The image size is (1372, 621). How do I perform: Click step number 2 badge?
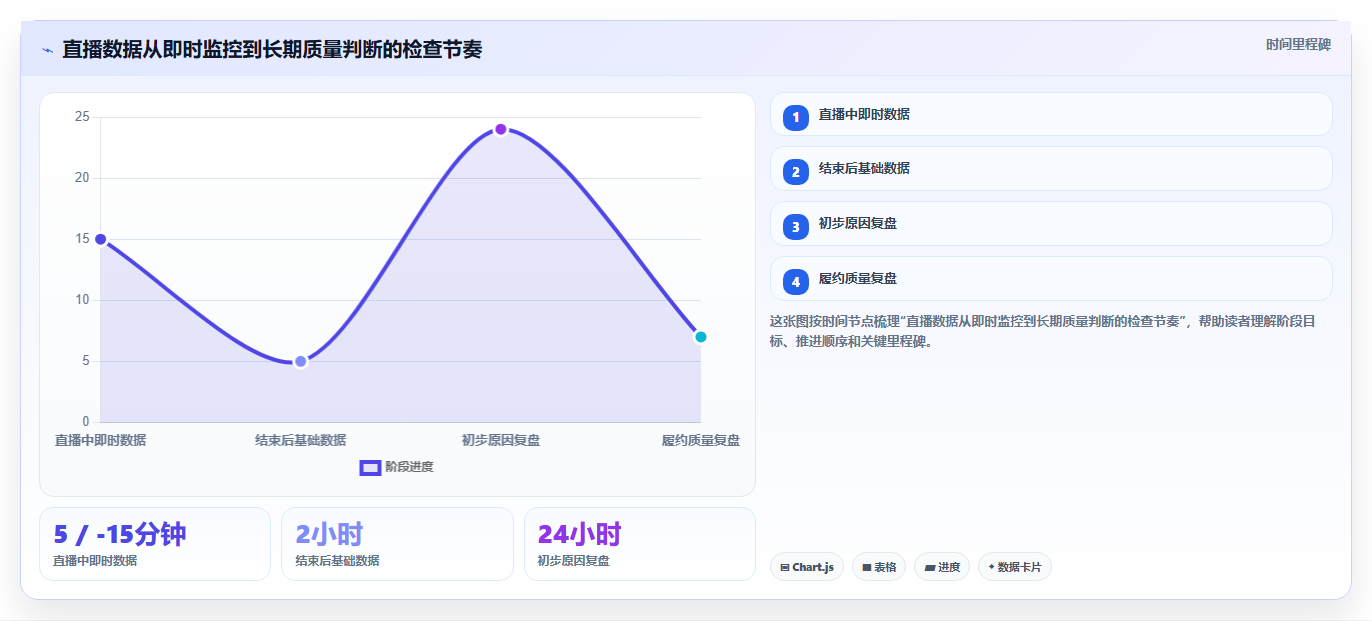pos(796,172)
